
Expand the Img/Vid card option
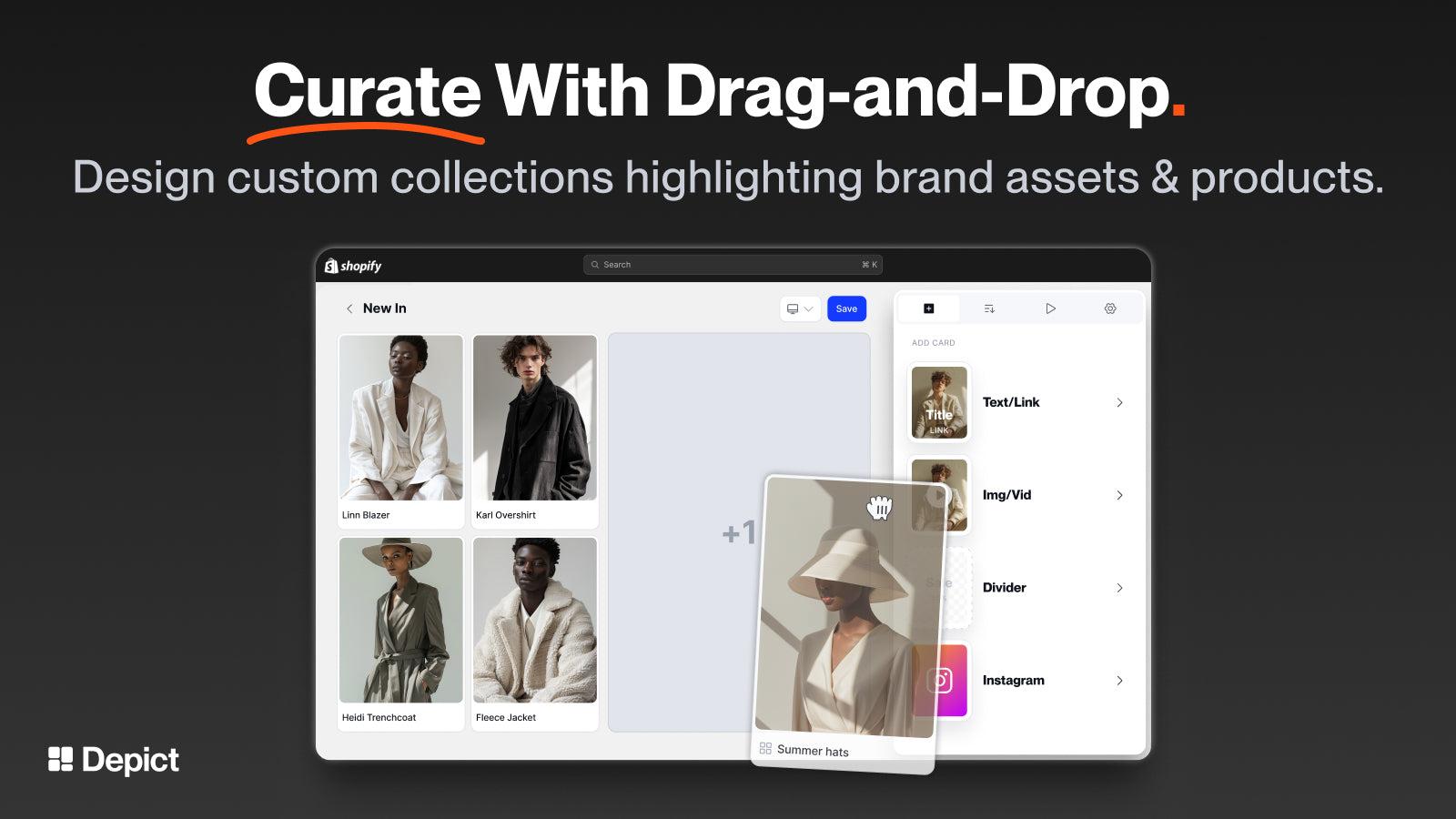1120,495
